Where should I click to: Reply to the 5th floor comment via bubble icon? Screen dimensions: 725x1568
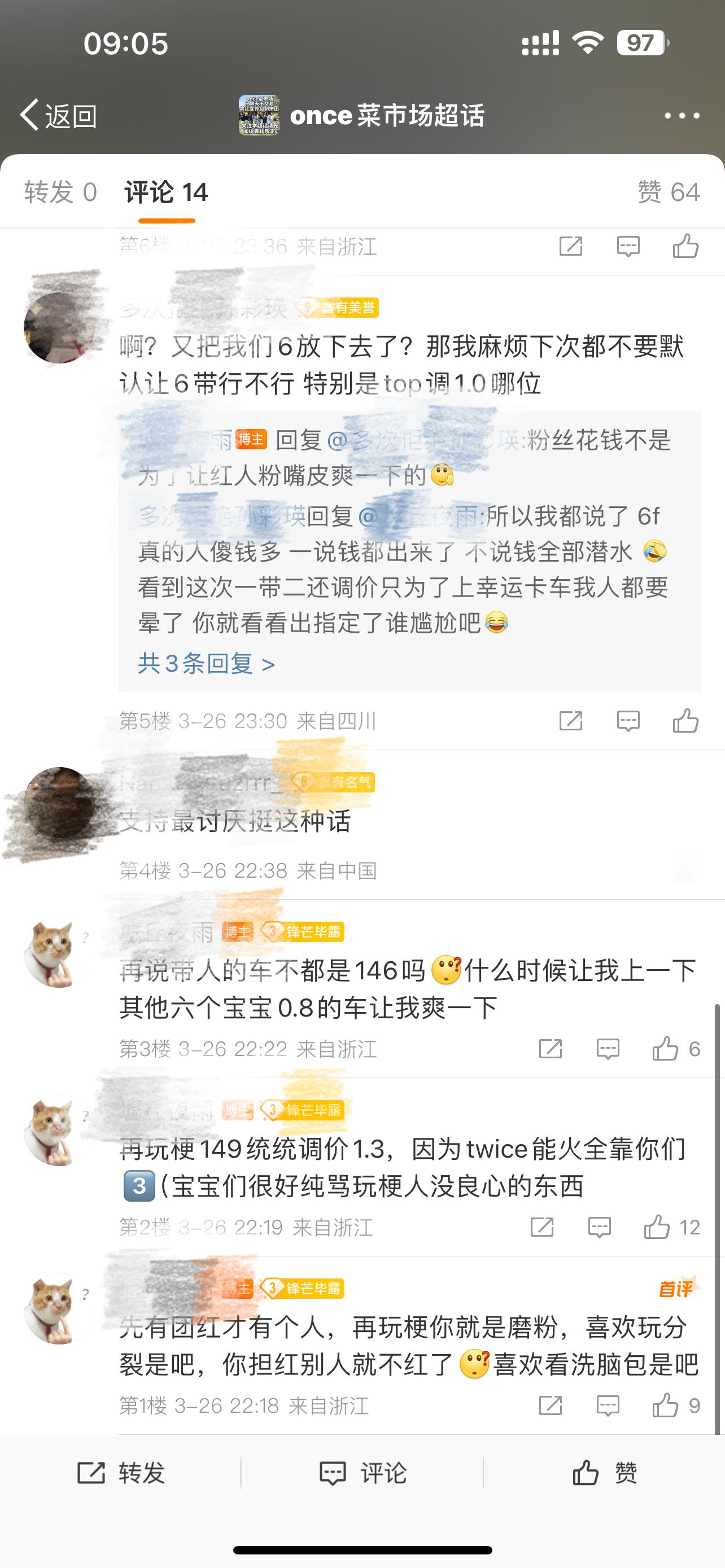coord(628,721)
